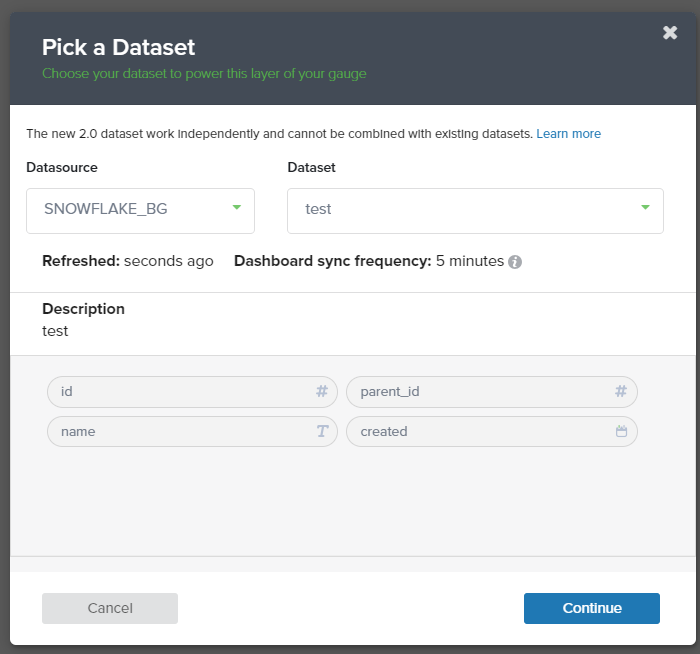This screenshot has width=700, height=654.
Task: Select the parent_id column field
Action: (x=480, y=392)
